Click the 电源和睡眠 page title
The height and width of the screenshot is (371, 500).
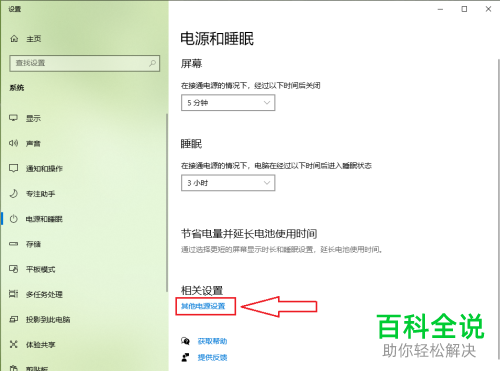217,39
